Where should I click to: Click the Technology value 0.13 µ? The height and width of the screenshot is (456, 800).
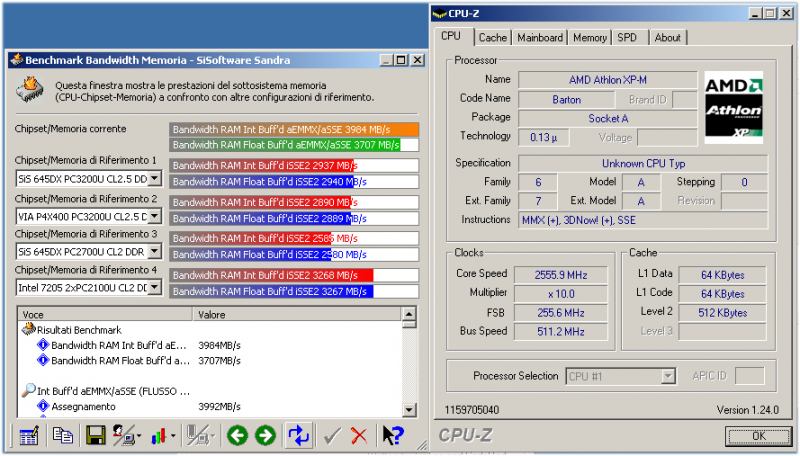click(x=543, y=137)
